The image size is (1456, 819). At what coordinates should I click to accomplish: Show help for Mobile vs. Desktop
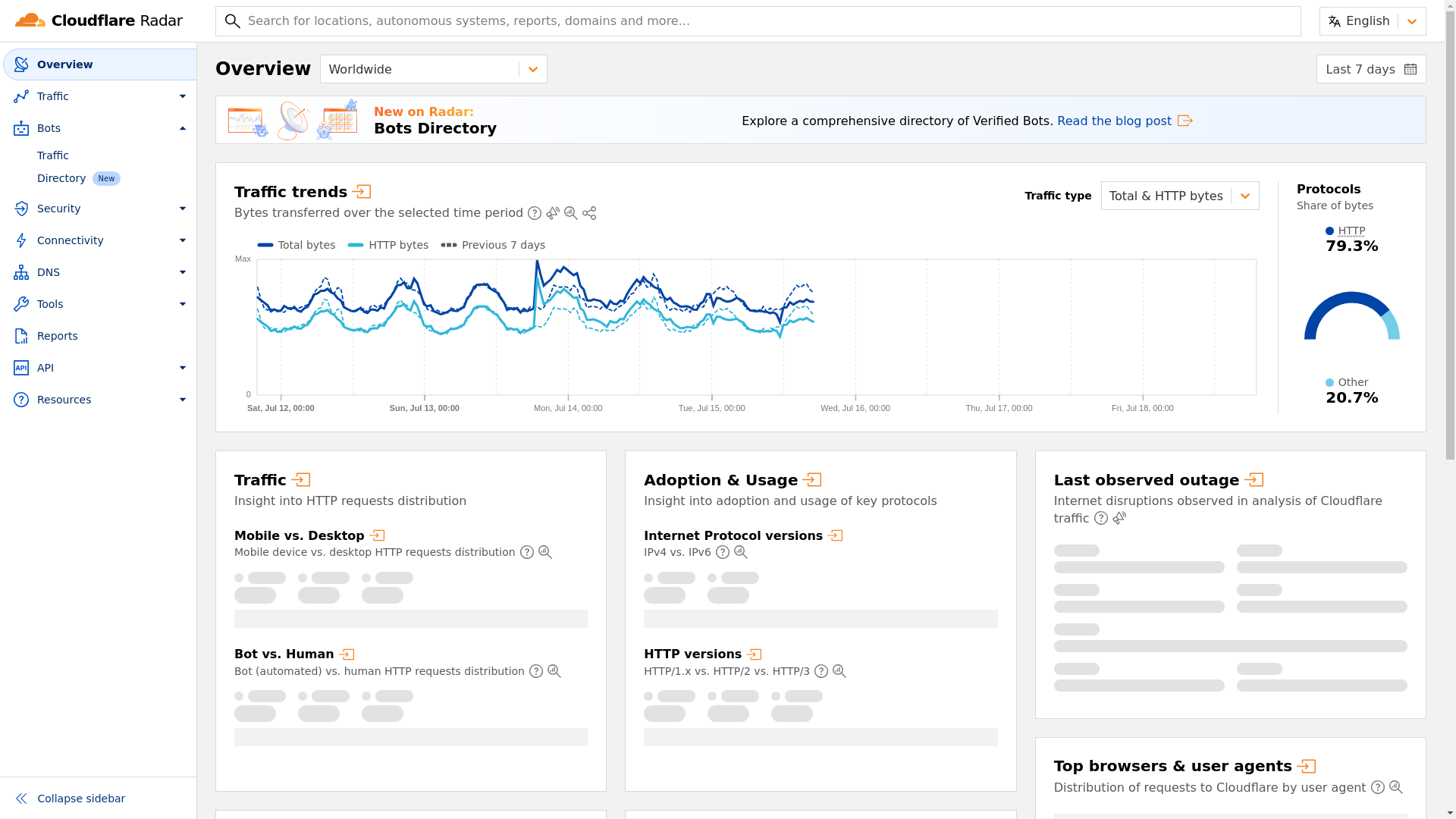527,552
